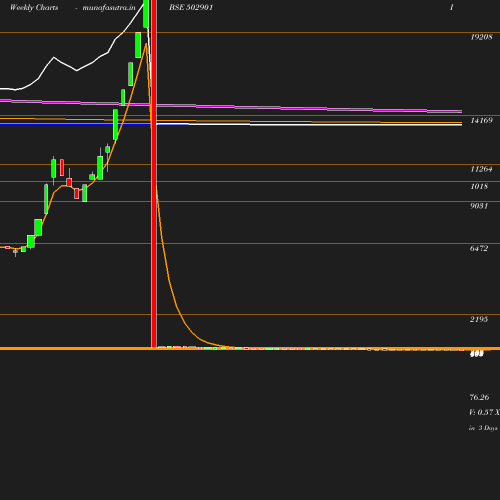
Task: Click the 9031 price level label
Action: tap(479, 206)
